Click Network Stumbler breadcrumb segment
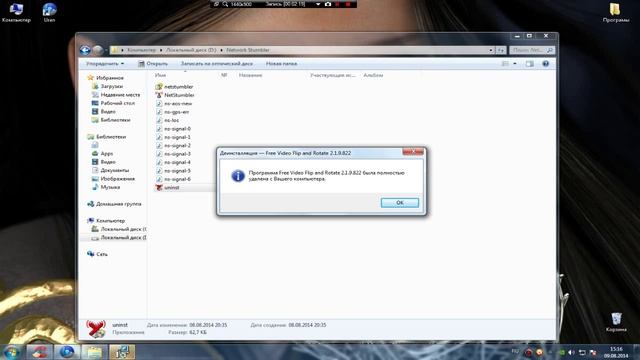The image size is (640, 360). (248, 50)
